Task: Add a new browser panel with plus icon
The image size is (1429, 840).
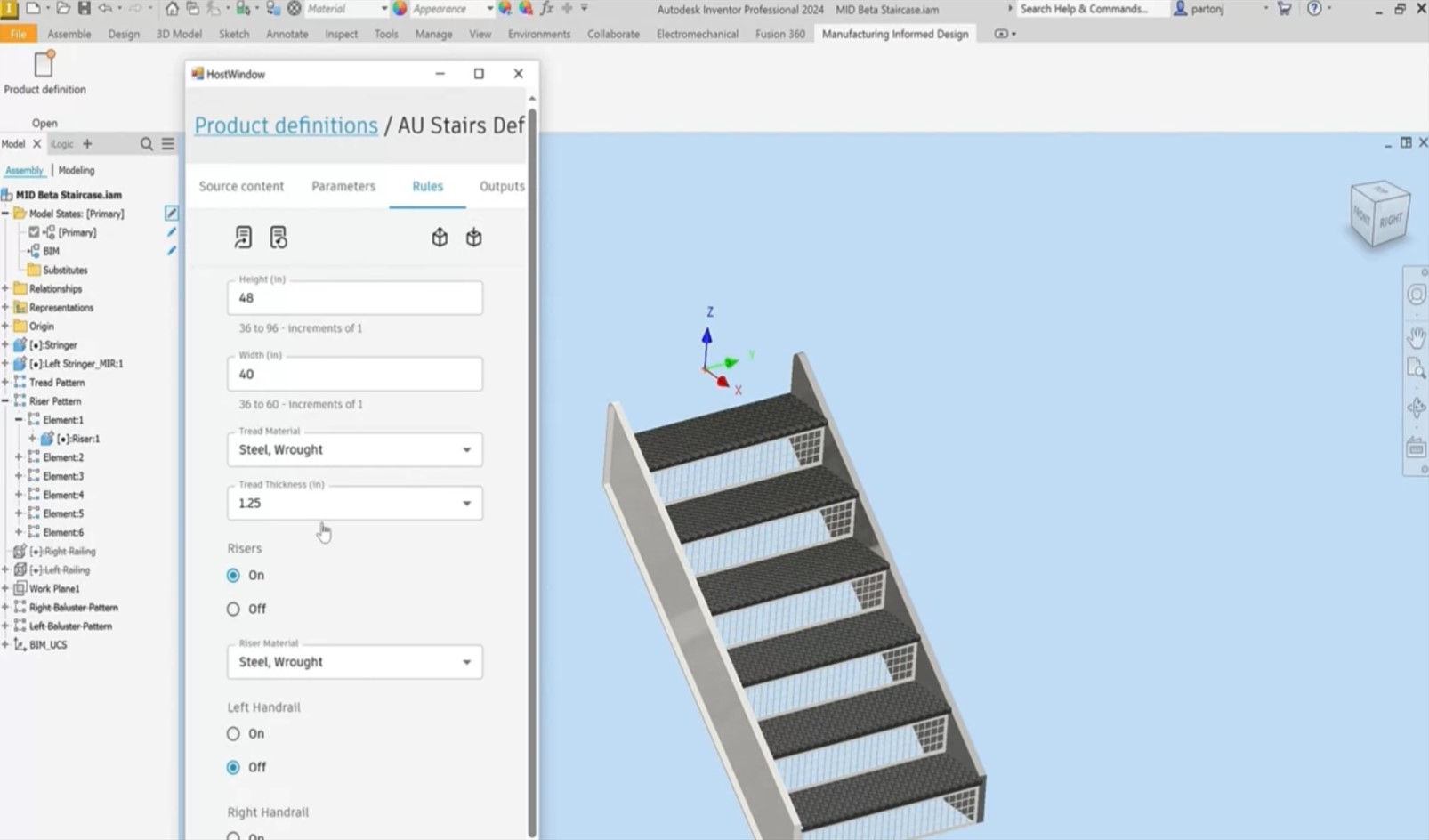Action: [87, 144]
